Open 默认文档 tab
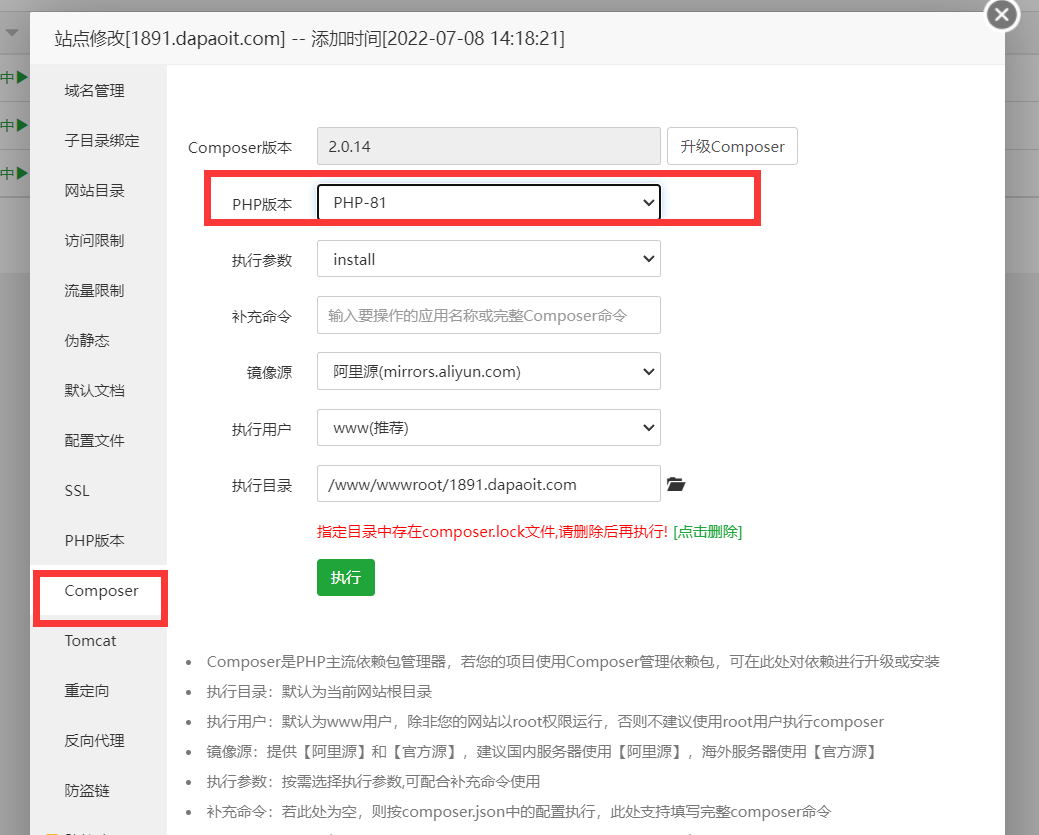The image size is (1039, 835). pos(95,391)
